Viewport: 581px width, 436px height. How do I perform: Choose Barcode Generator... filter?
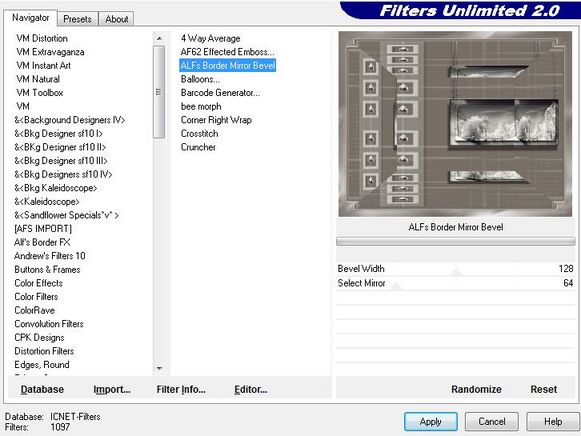click(220, 93)
